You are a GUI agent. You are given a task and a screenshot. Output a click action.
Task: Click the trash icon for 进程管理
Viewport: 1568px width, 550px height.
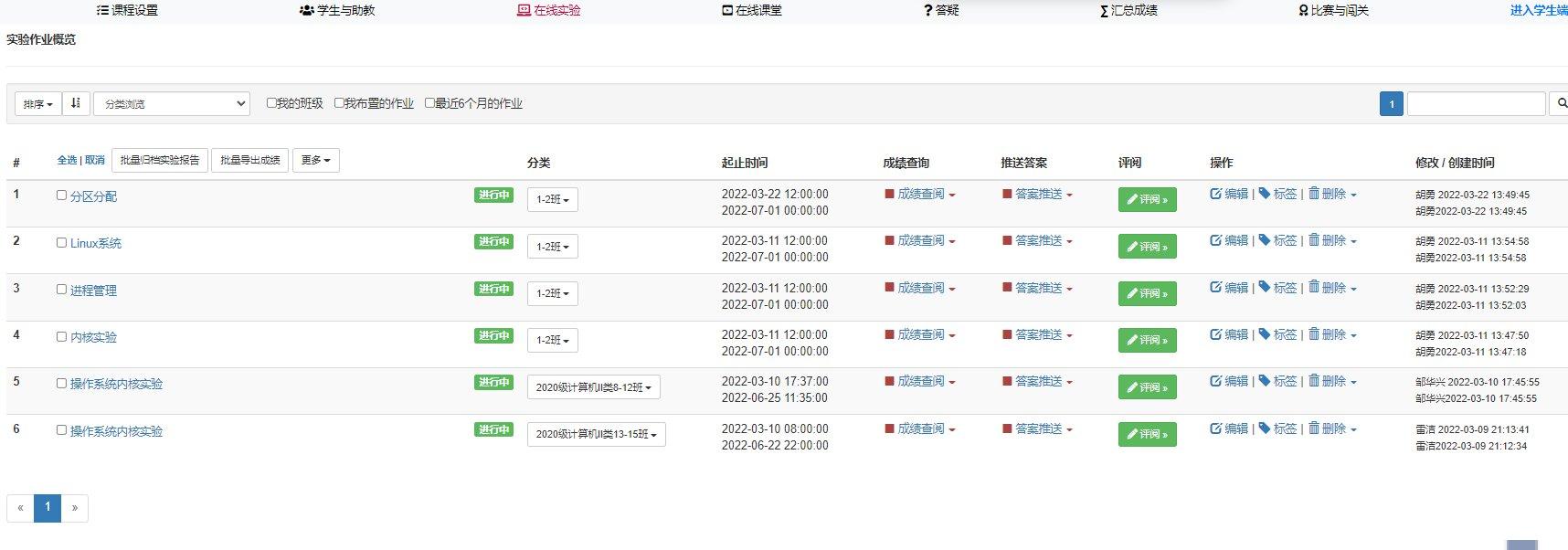pos(1313,288)
